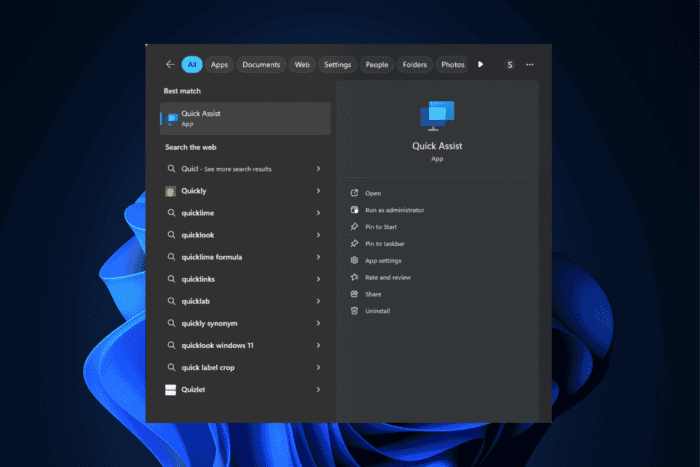
Task: Switch to the Settings filter tab
Action: click(x=338, y=64)
